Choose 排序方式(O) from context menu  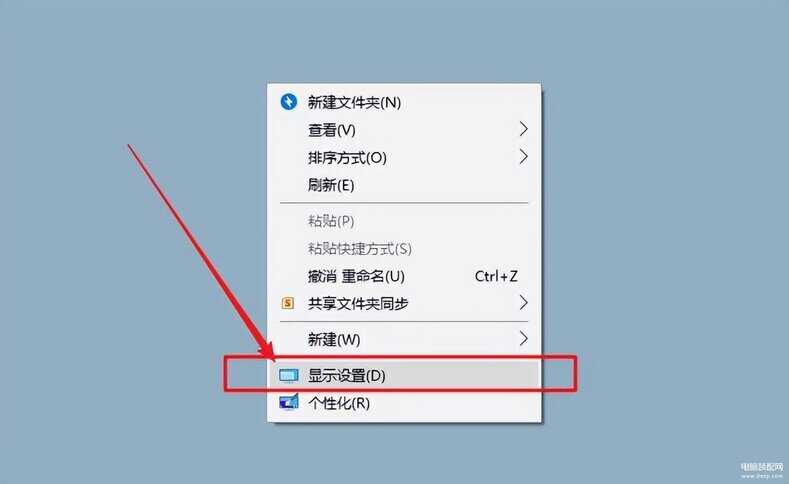pos(405,157)
